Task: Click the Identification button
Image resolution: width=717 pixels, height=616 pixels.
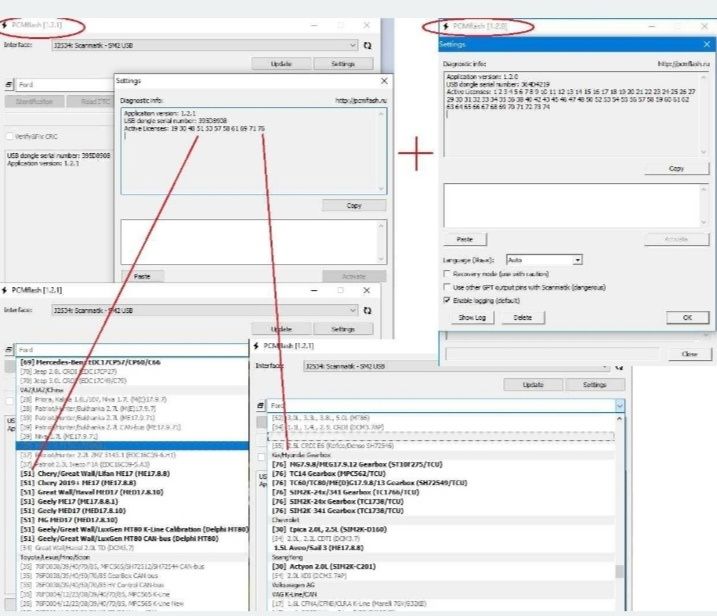Action: tap(35, 102)
